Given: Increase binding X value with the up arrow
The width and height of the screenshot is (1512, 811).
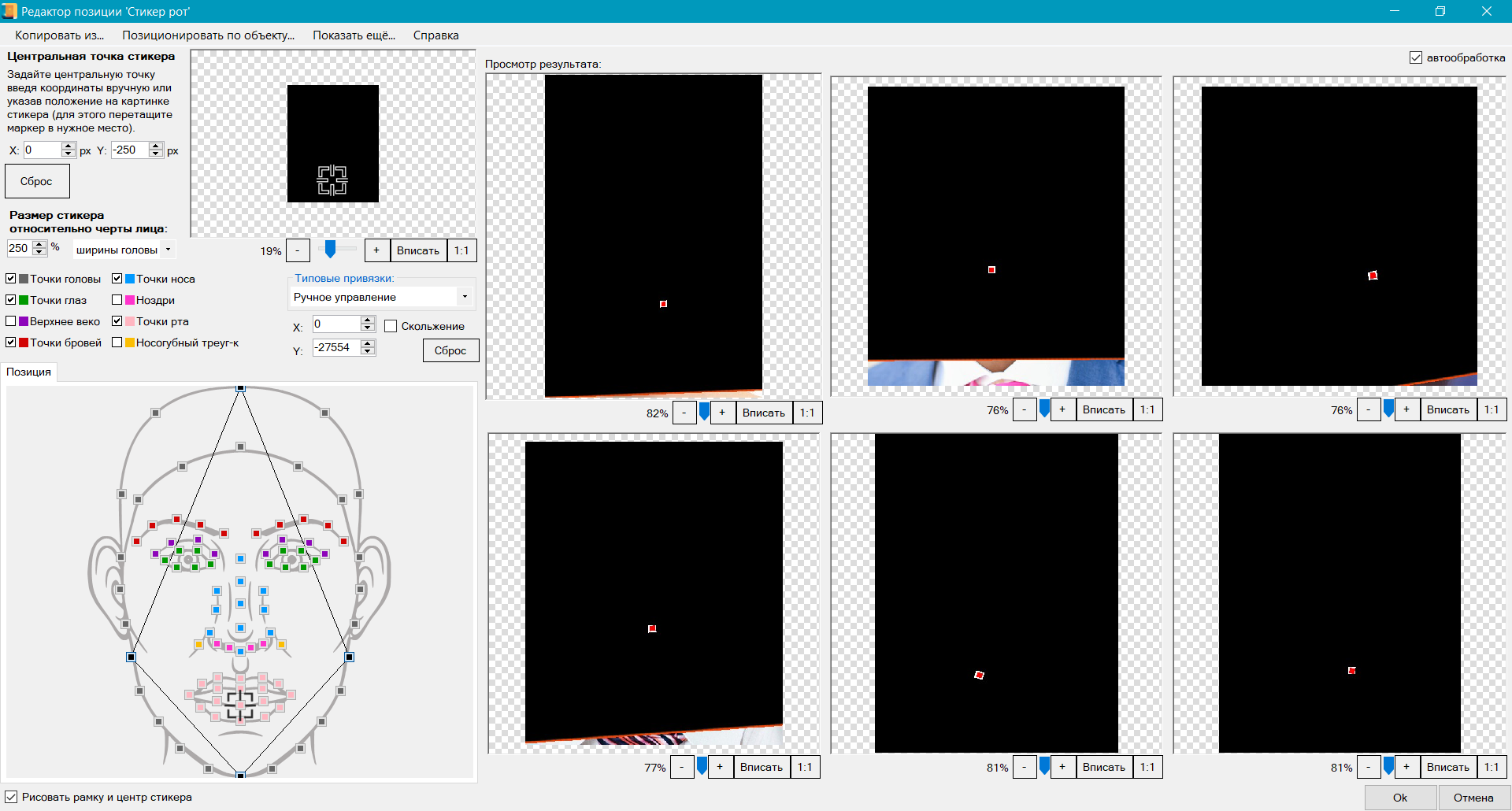Looking at the screenshot, I should tap(368, 320).
